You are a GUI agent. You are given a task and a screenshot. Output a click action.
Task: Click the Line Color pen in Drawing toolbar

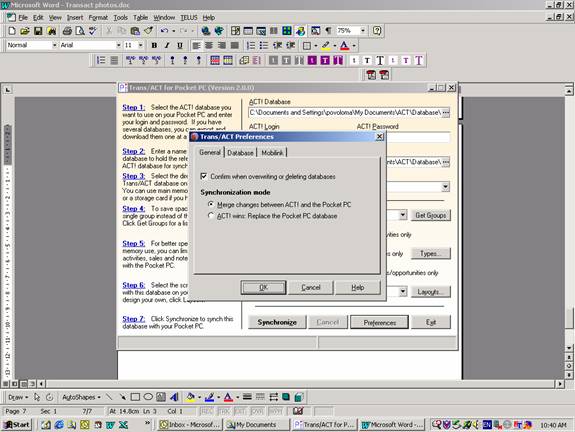[209, 397]
